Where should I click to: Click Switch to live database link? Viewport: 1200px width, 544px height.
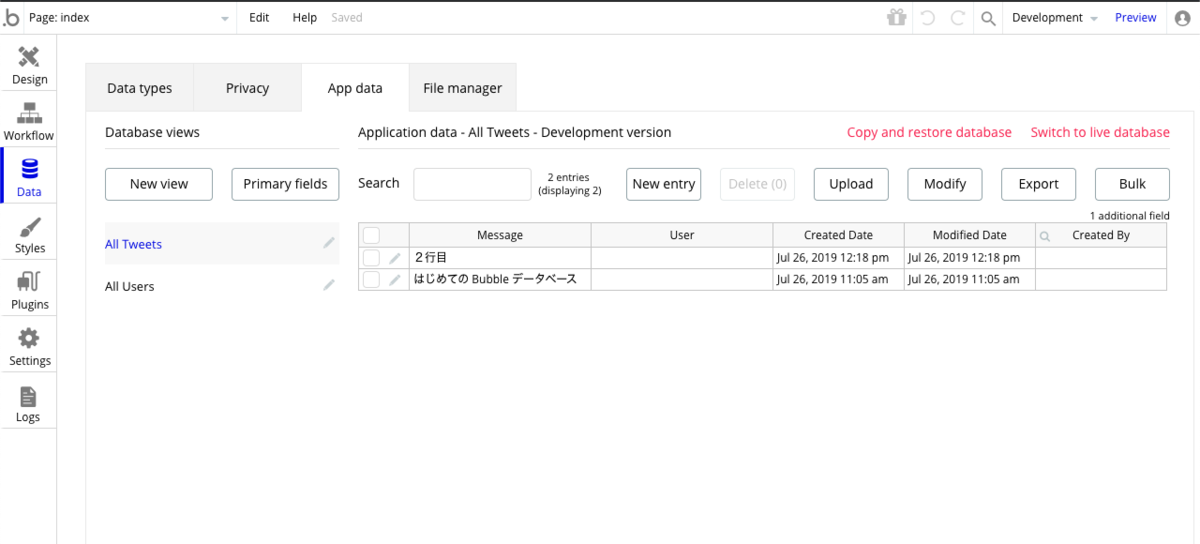1100,132
